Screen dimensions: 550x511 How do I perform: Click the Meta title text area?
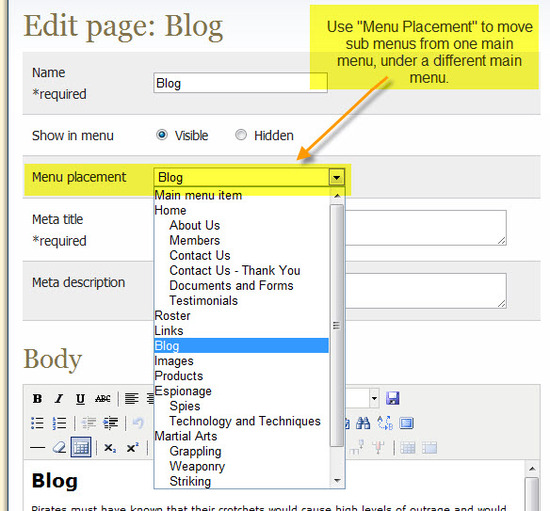pos(426,228)
